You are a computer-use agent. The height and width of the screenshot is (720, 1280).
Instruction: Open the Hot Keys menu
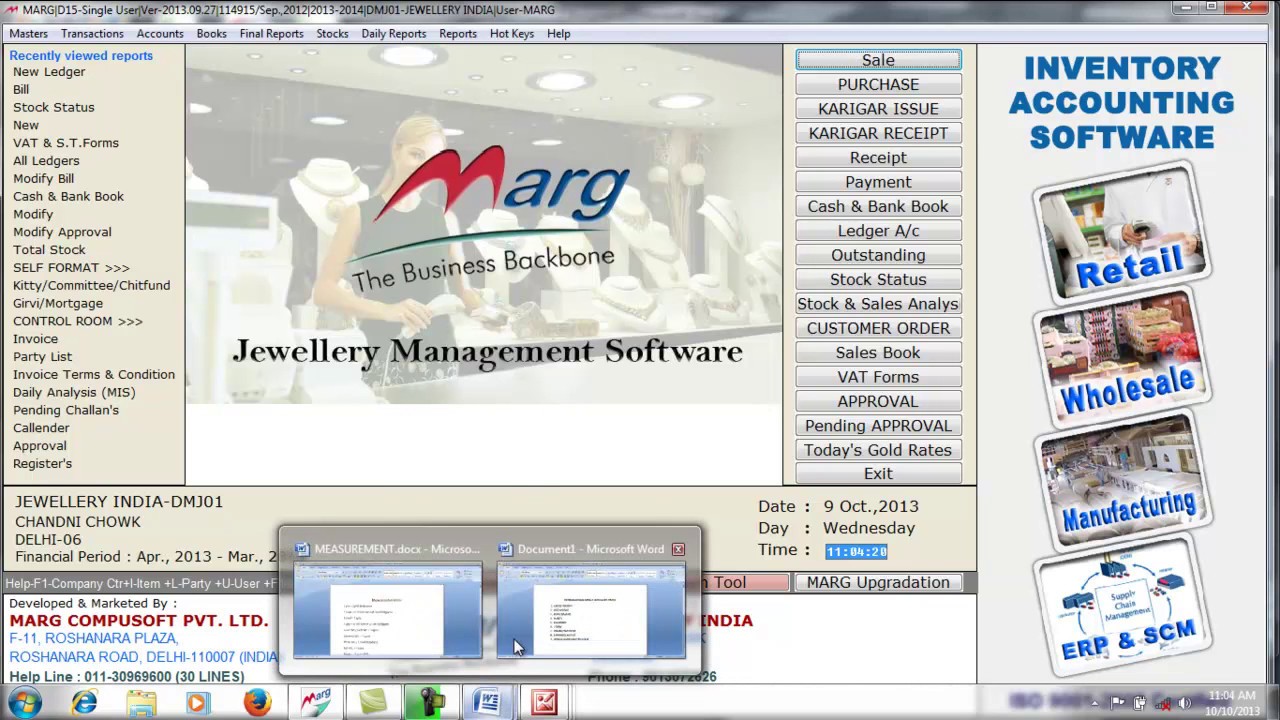click(x=512, y=34)
